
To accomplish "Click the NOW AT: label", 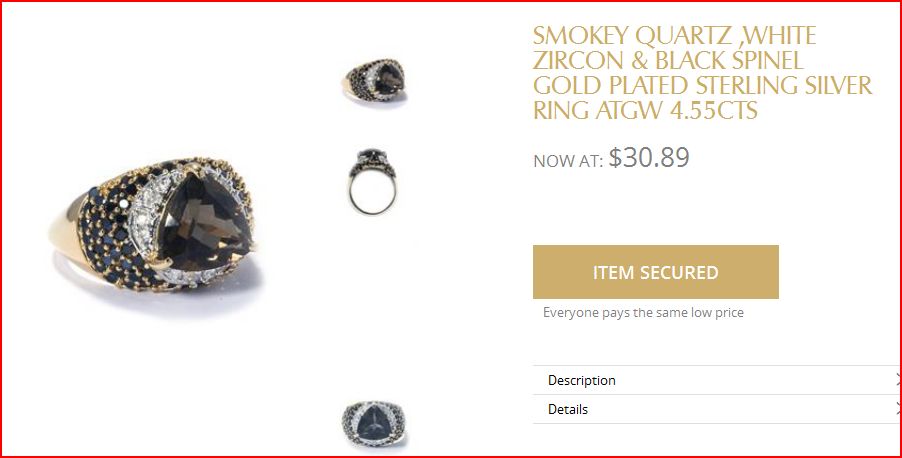I will click(568, 162).
